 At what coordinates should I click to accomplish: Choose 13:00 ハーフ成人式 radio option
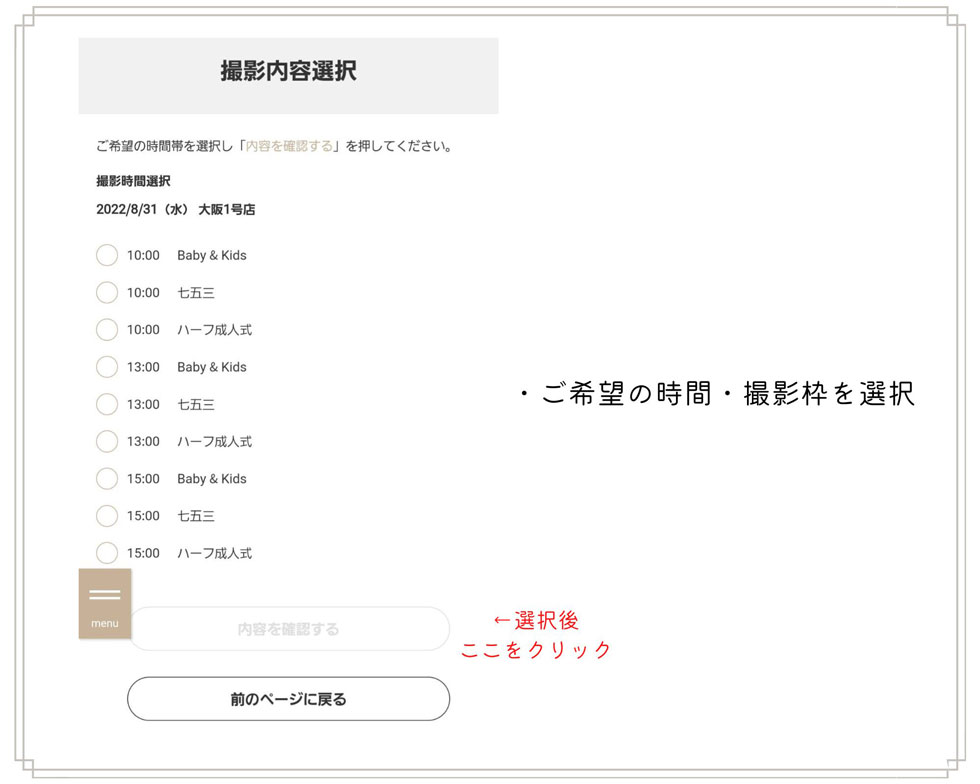tap(107, 441)
